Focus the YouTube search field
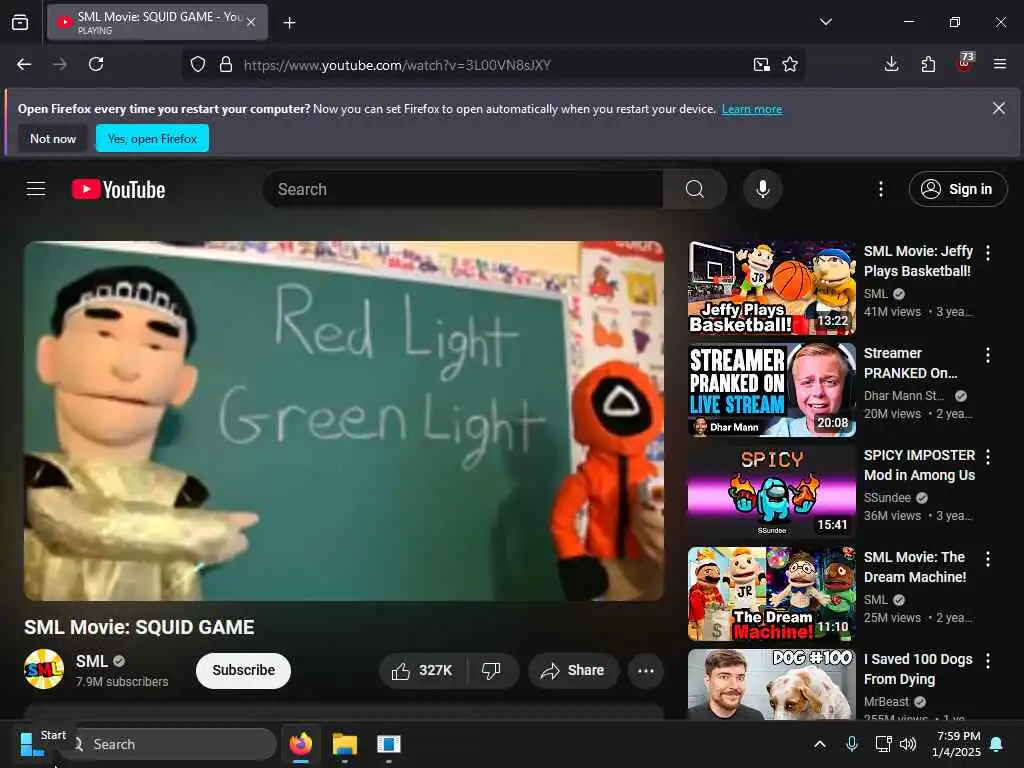 (x=462, y=189)
